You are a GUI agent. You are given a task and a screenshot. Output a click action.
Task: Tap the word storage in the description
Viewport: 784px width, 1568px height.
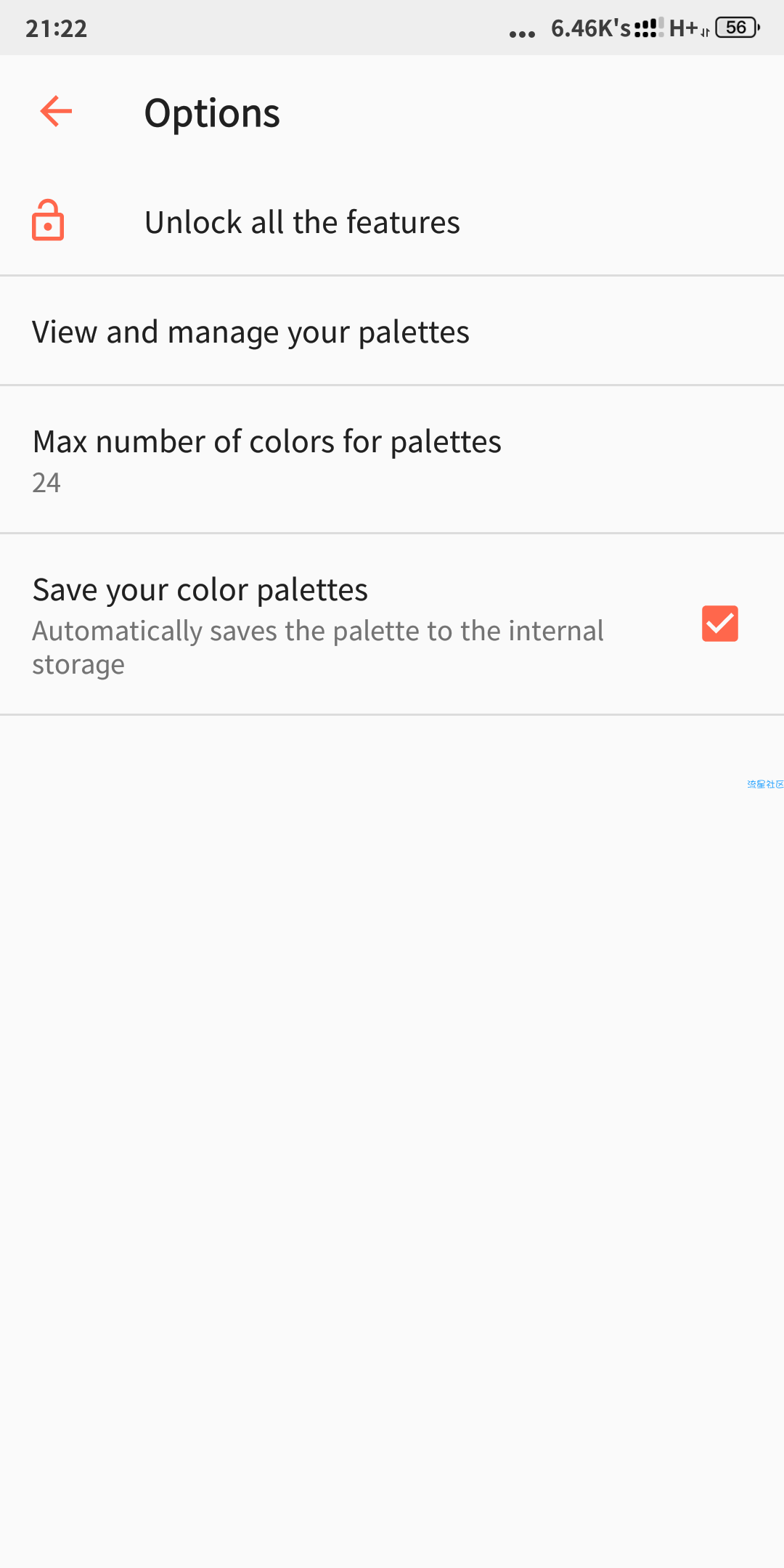(x=78, y=665)
